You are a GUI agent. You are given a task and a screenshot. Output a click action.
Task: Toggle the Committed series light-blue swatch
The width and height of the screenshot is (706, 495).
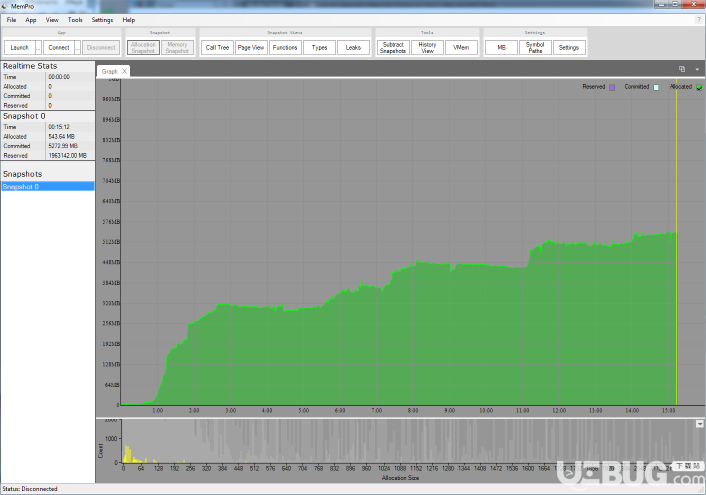pyautogui.click(x=656, y=87)
